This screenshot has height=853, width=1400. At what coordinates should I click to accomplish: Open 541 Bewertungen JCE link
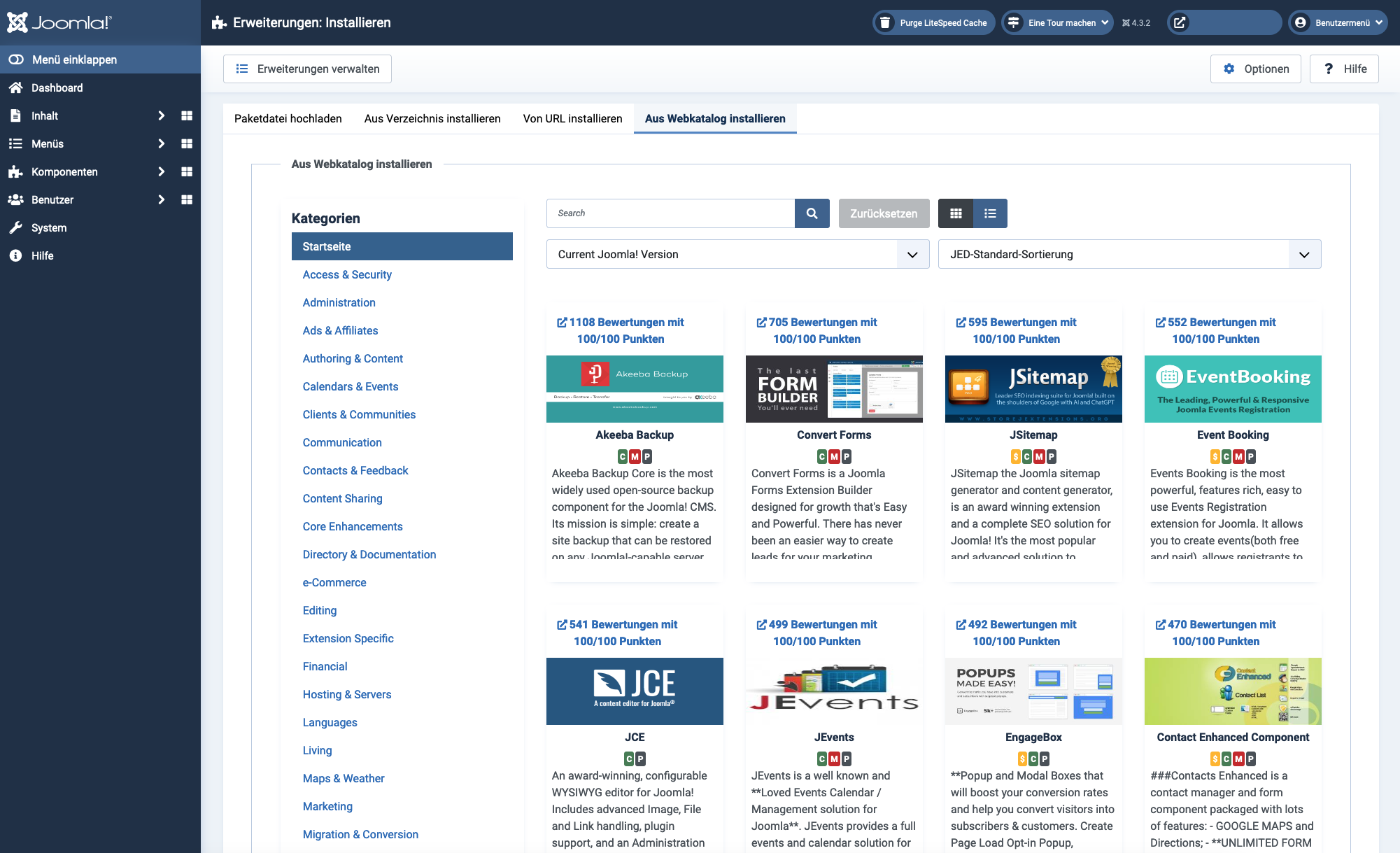[617, 633]
